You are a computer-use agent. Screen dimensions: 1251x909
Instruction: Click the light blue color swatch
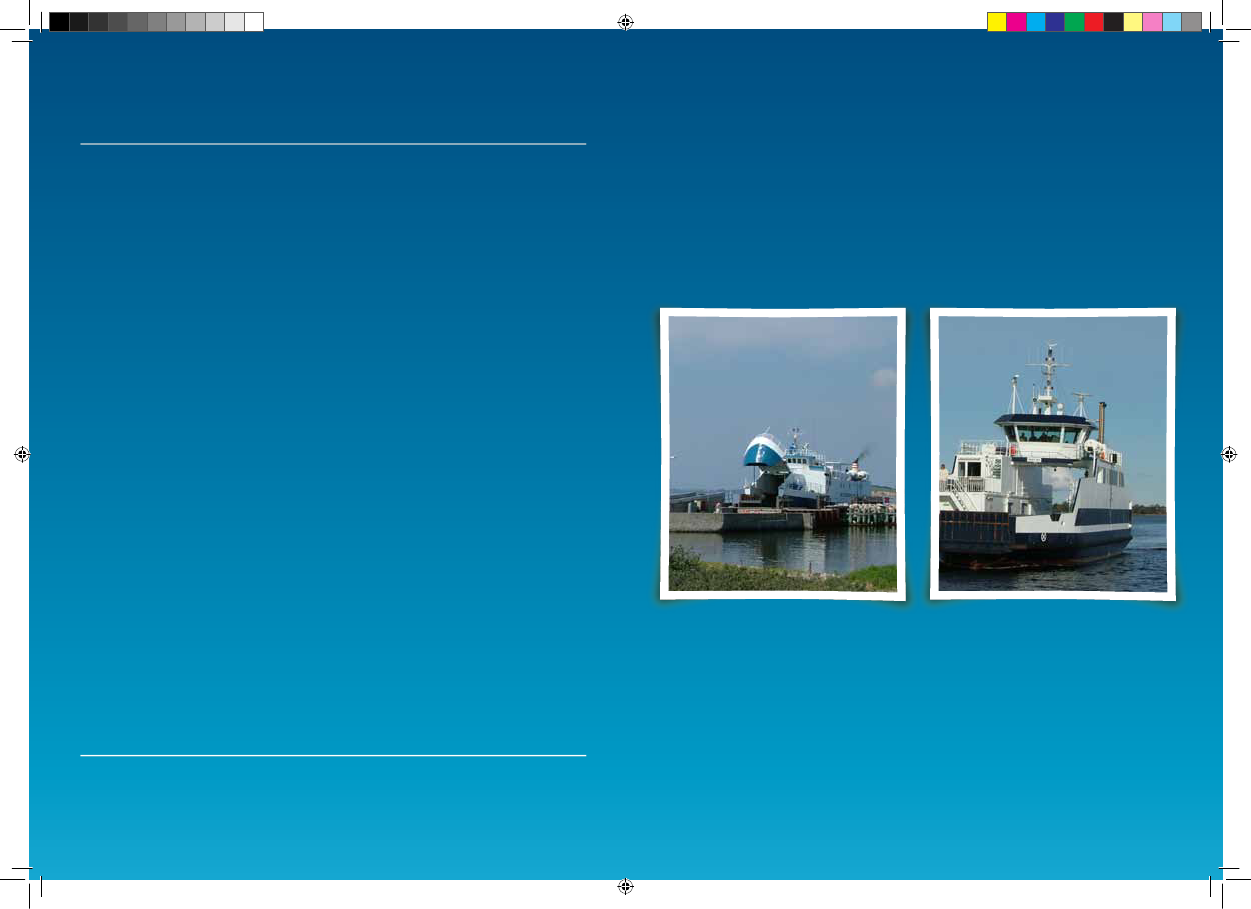(x=1172, y=22)
